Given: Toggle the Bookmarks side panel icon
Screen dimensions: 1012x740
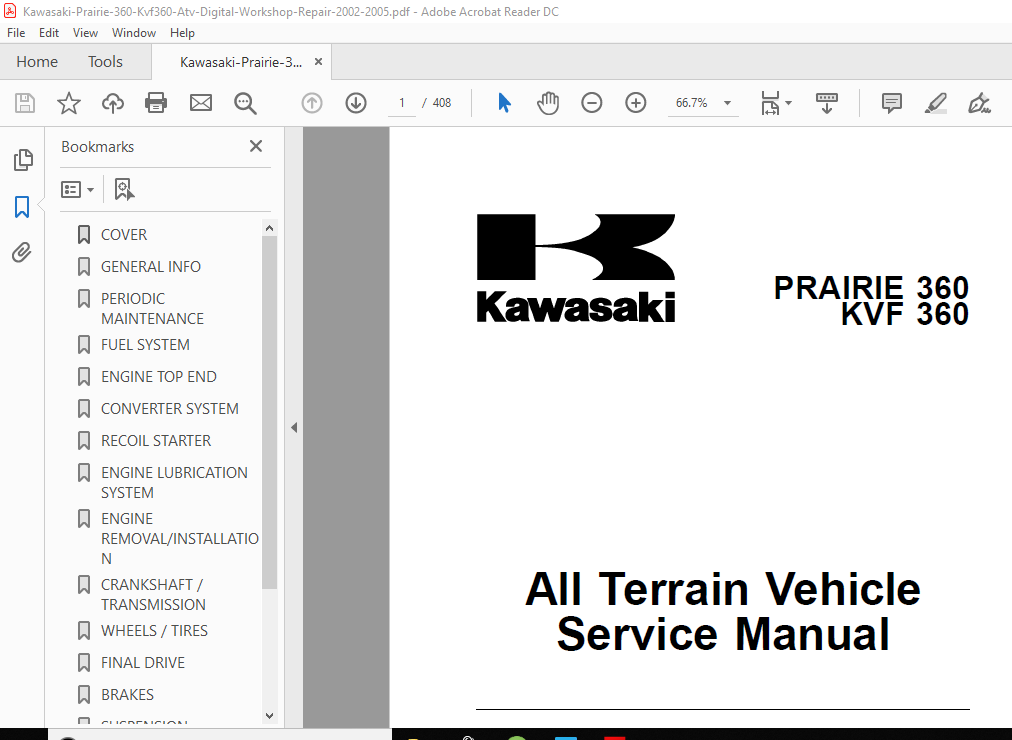Looking at the screenshot, I should (x=22, y=207).
